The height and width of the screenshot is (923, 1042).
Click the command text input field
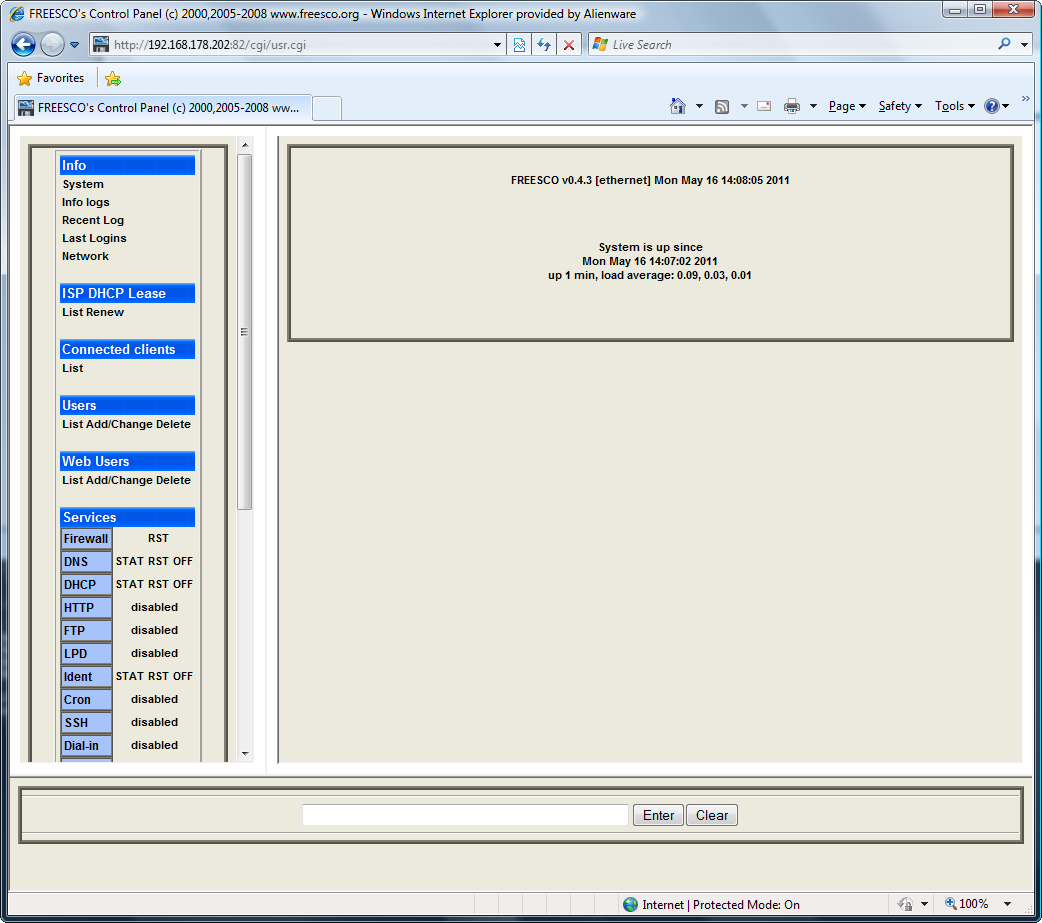pos(465,815)
